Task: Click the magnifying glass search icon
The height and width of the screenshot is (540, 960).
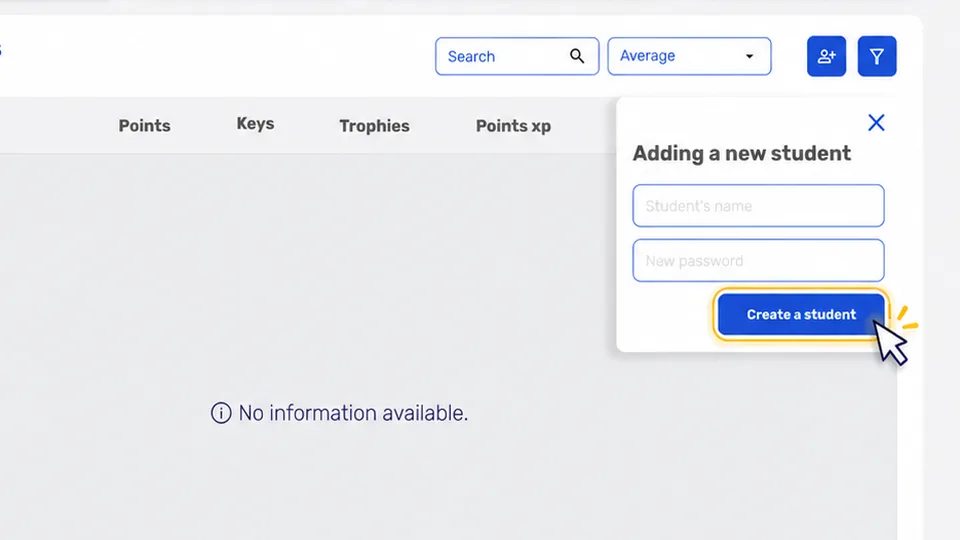Action: coord(577,56)
